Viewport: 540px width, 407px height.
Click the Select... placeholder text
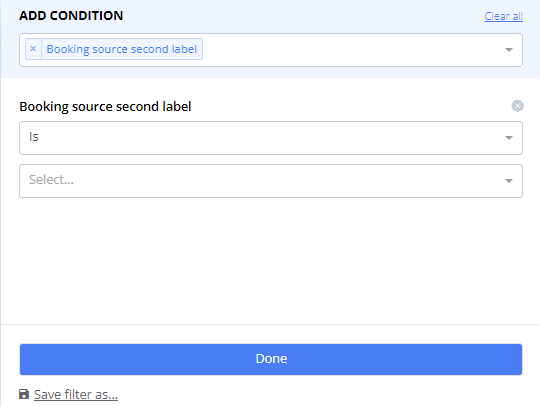tap(51, 179)
